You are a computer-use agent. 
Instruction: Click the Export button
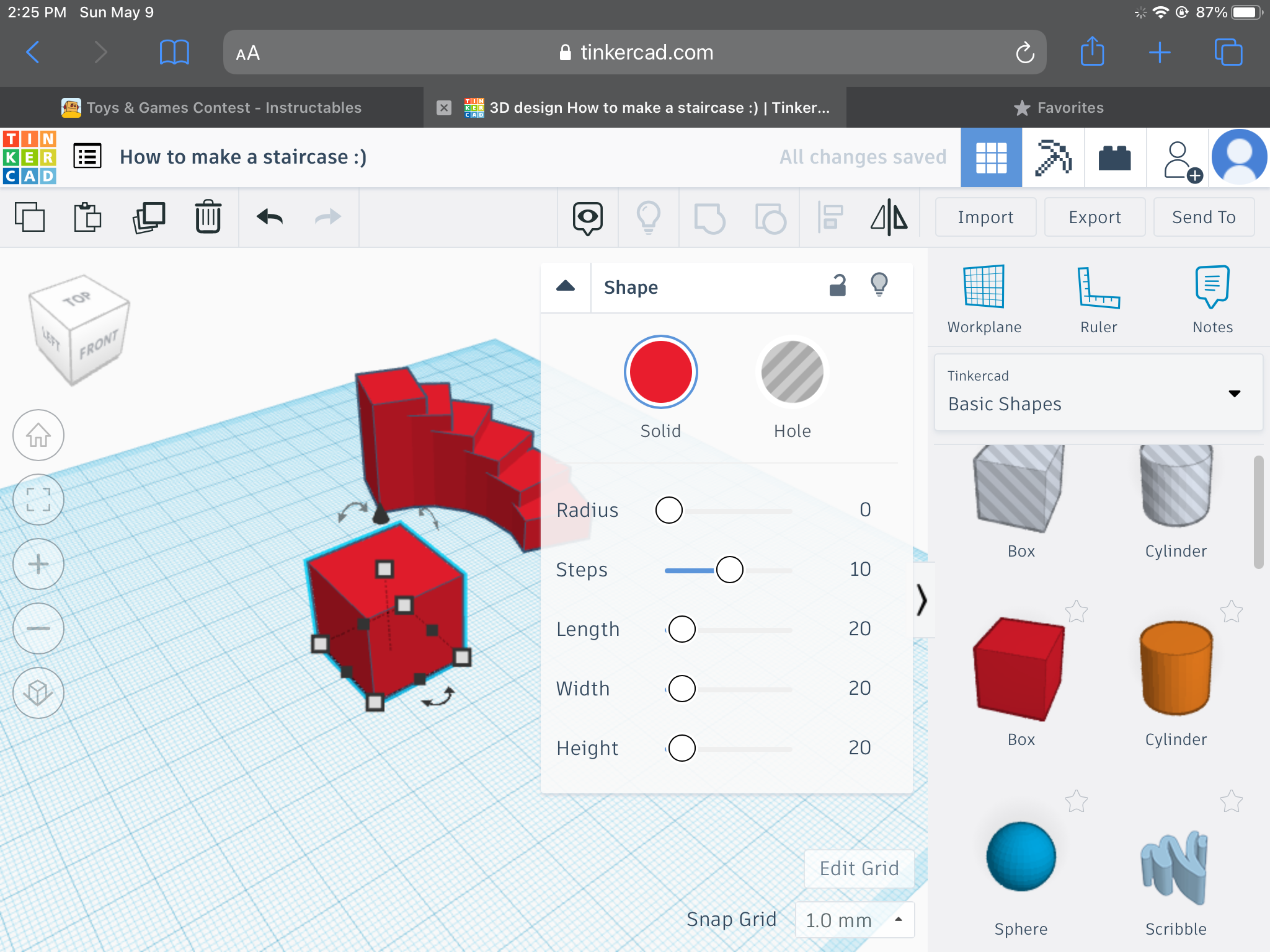[1095, 217]
